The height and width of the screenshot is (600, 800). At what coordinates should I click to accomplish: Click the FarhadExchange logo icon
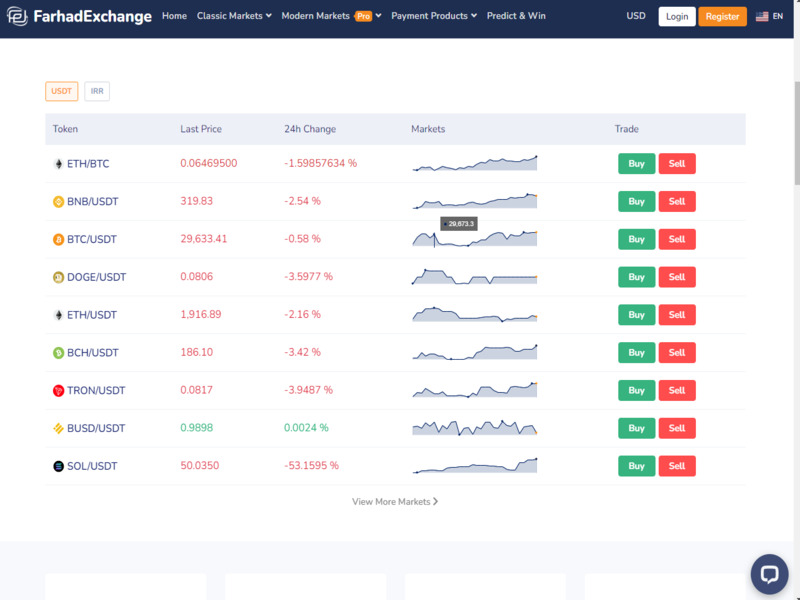pyautogui.click(x=17, y=17)
